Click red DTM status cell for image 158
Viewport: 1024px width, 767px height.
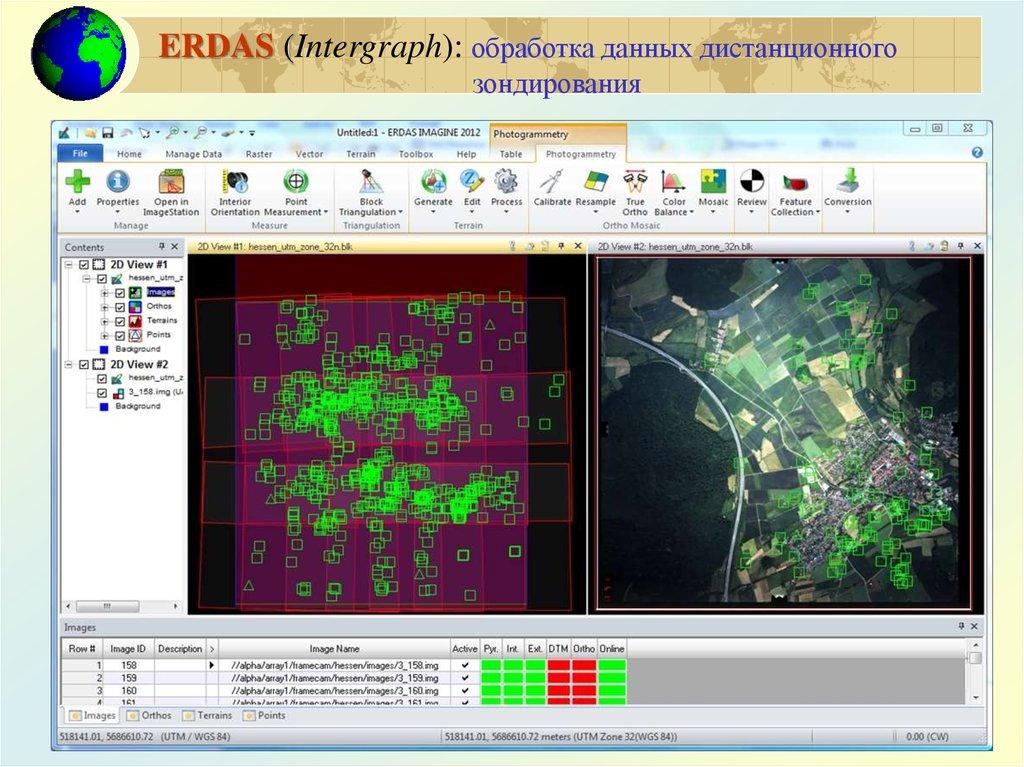coord(558,665)
